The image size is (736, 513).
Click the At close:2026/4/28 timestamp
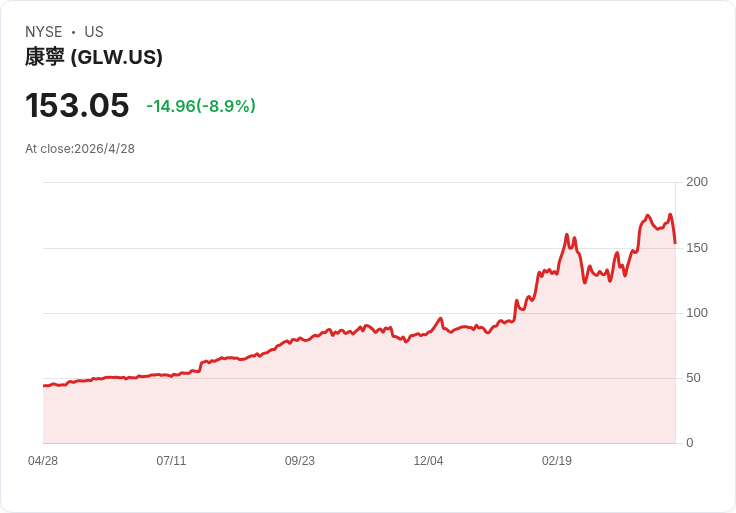tap(80, 149)
